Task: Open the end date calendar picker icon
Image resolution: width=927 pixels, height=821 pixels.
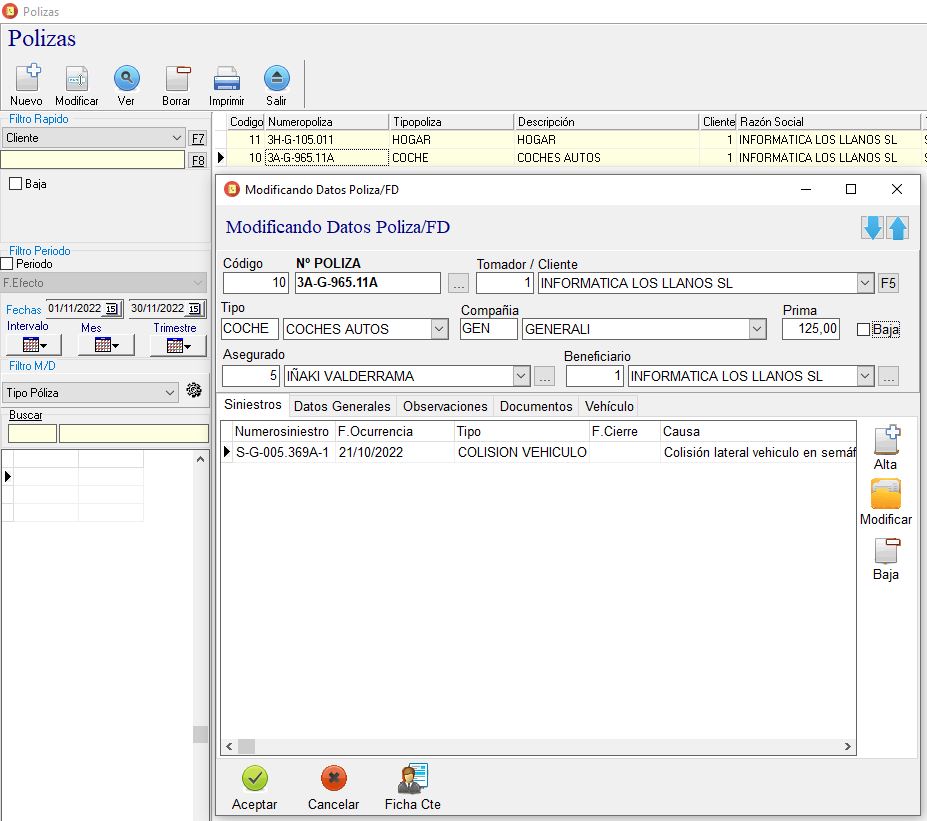Action: point(194,309)
